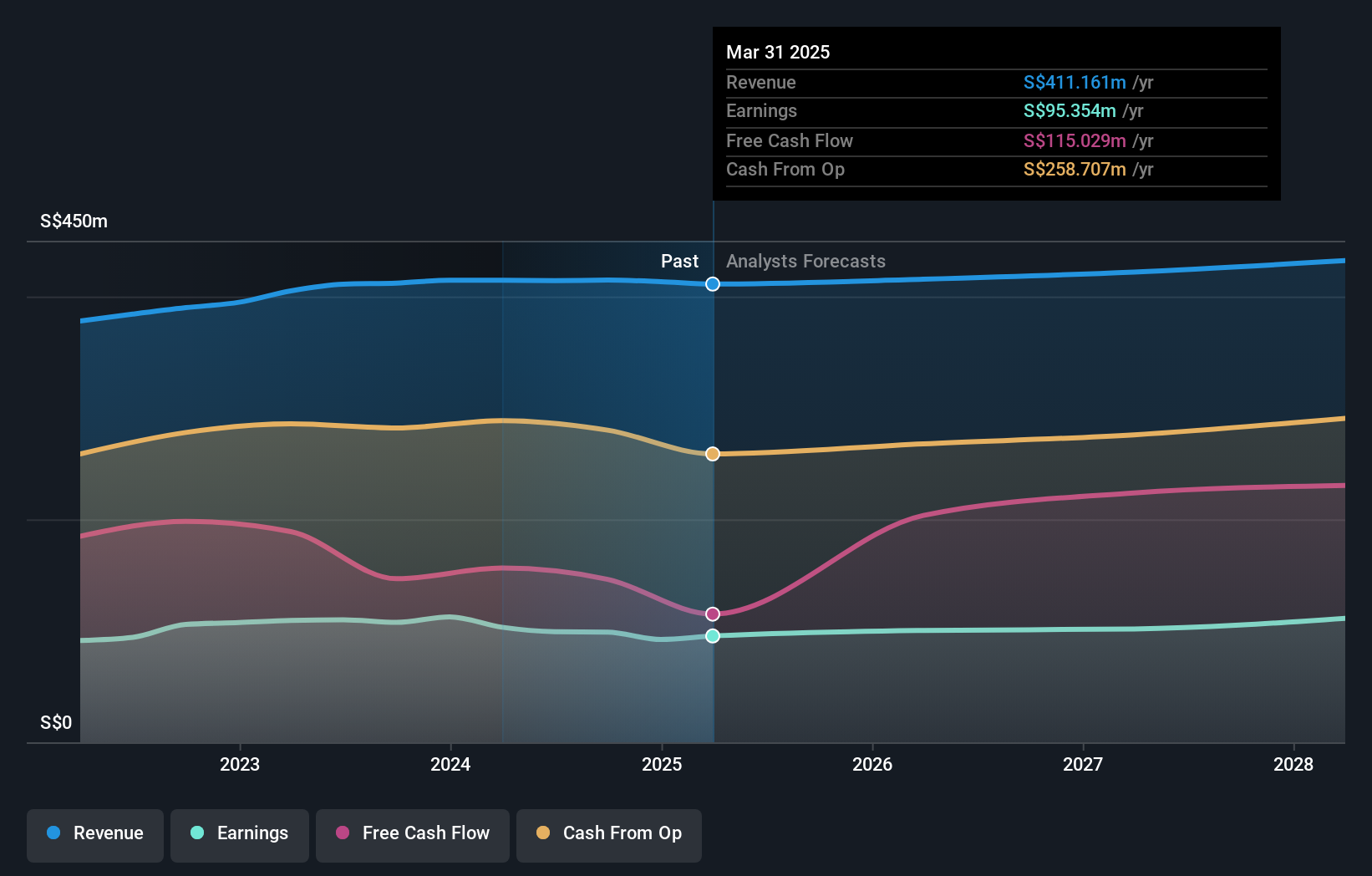Image resolution: width=1372 pixels, height=876 pixels.
Task: Click the teal Earnings dot in the legend
Action: pos(197,833)
